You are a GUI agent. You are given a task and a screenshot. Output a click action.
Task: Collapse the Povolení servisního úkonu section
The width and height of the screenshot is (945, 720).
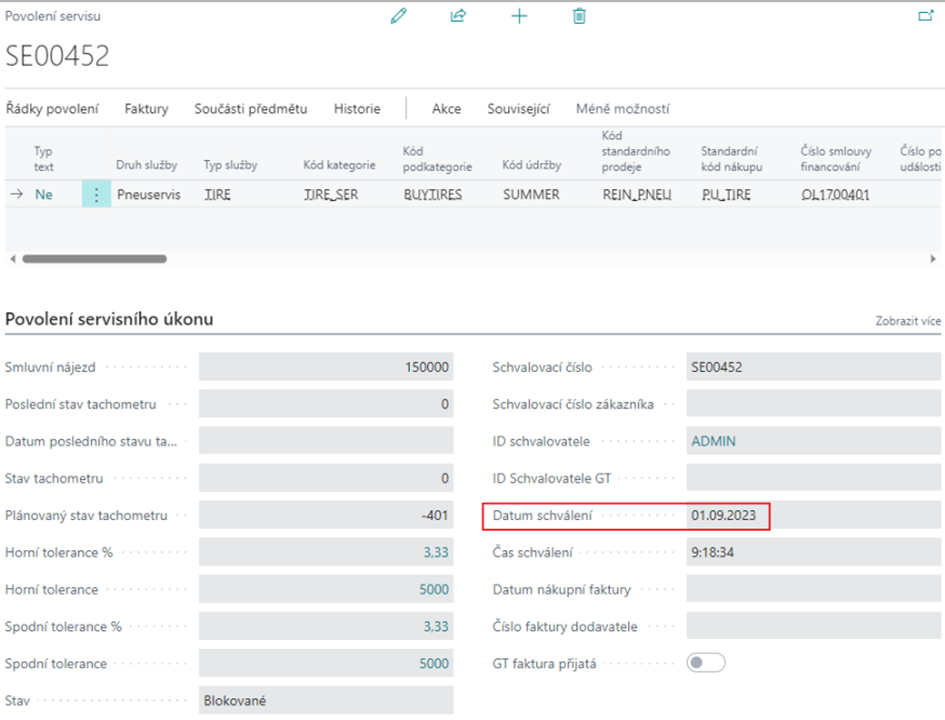coord(110,319)
